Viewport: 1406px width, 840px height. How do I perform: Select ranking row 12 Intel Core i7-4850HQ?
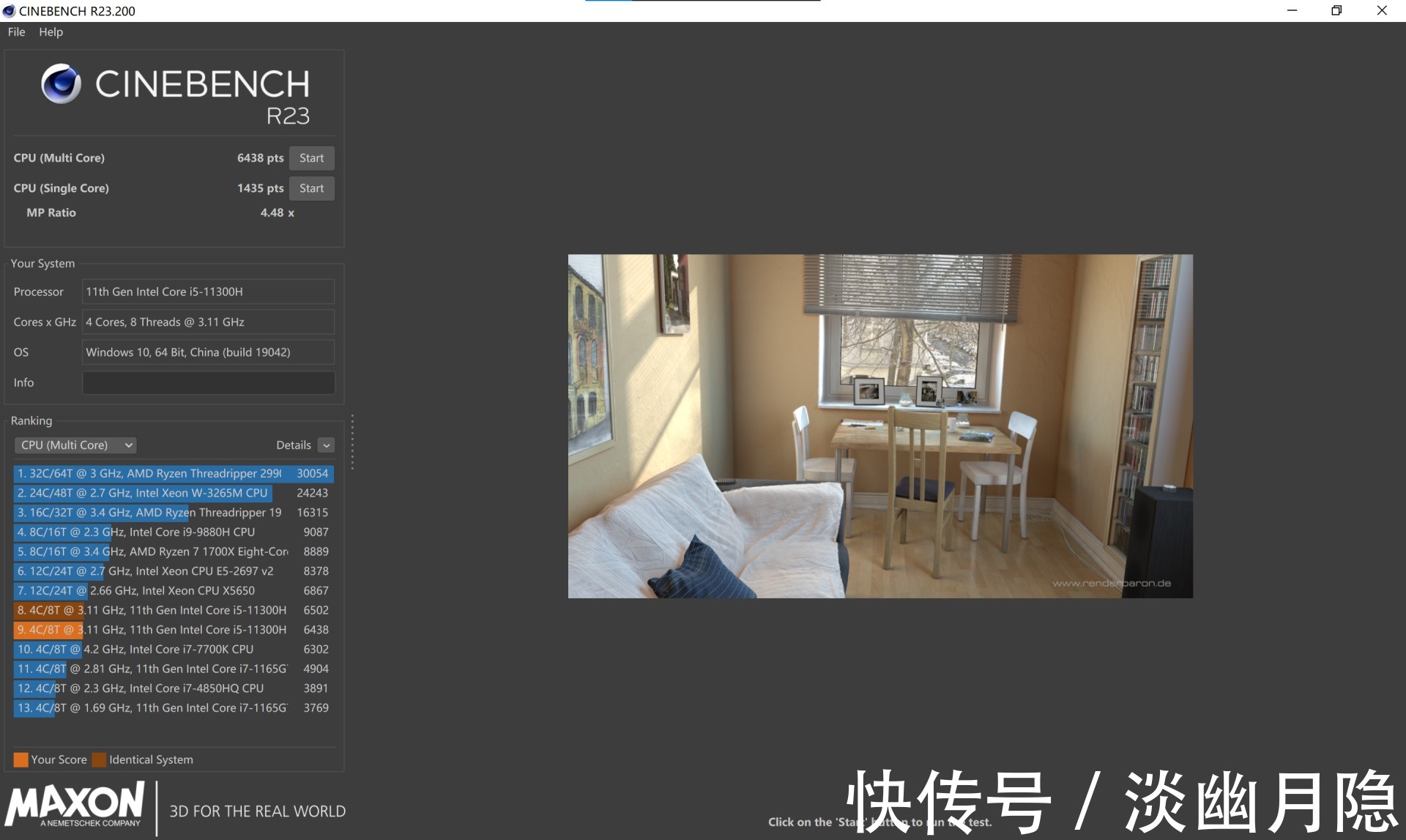(174, 688)
